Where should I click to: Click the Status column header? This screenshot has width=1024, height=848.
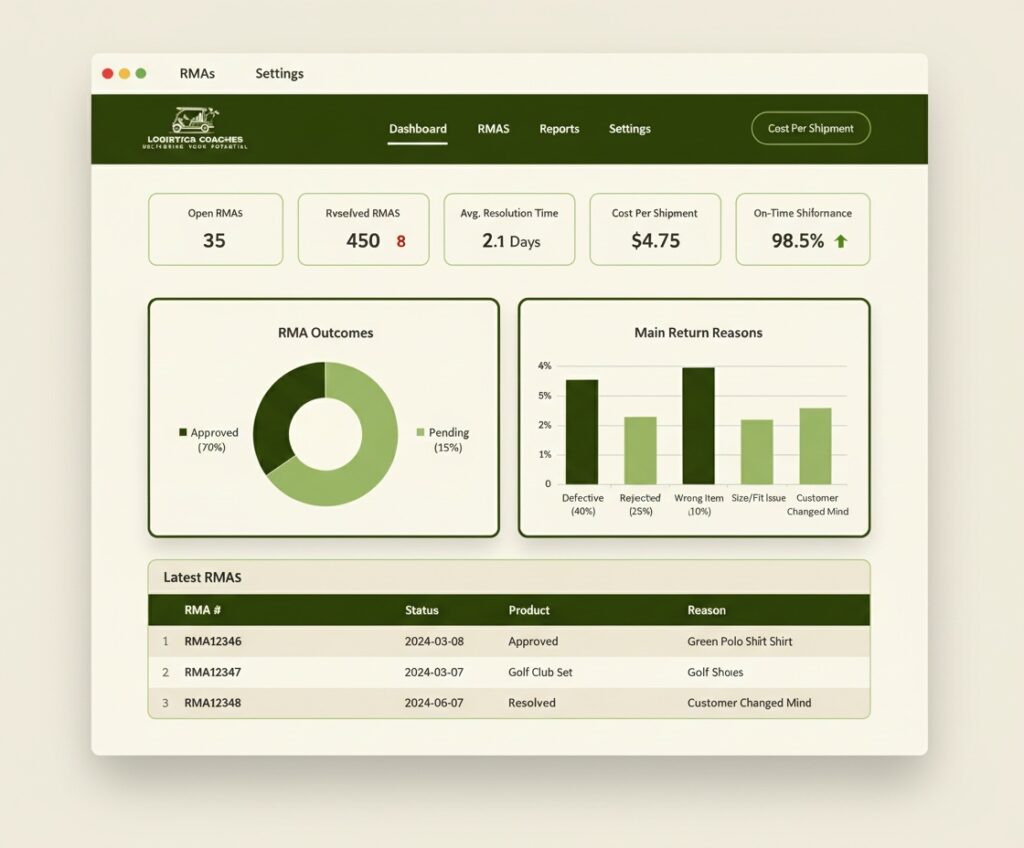click(x=421, y=610)
